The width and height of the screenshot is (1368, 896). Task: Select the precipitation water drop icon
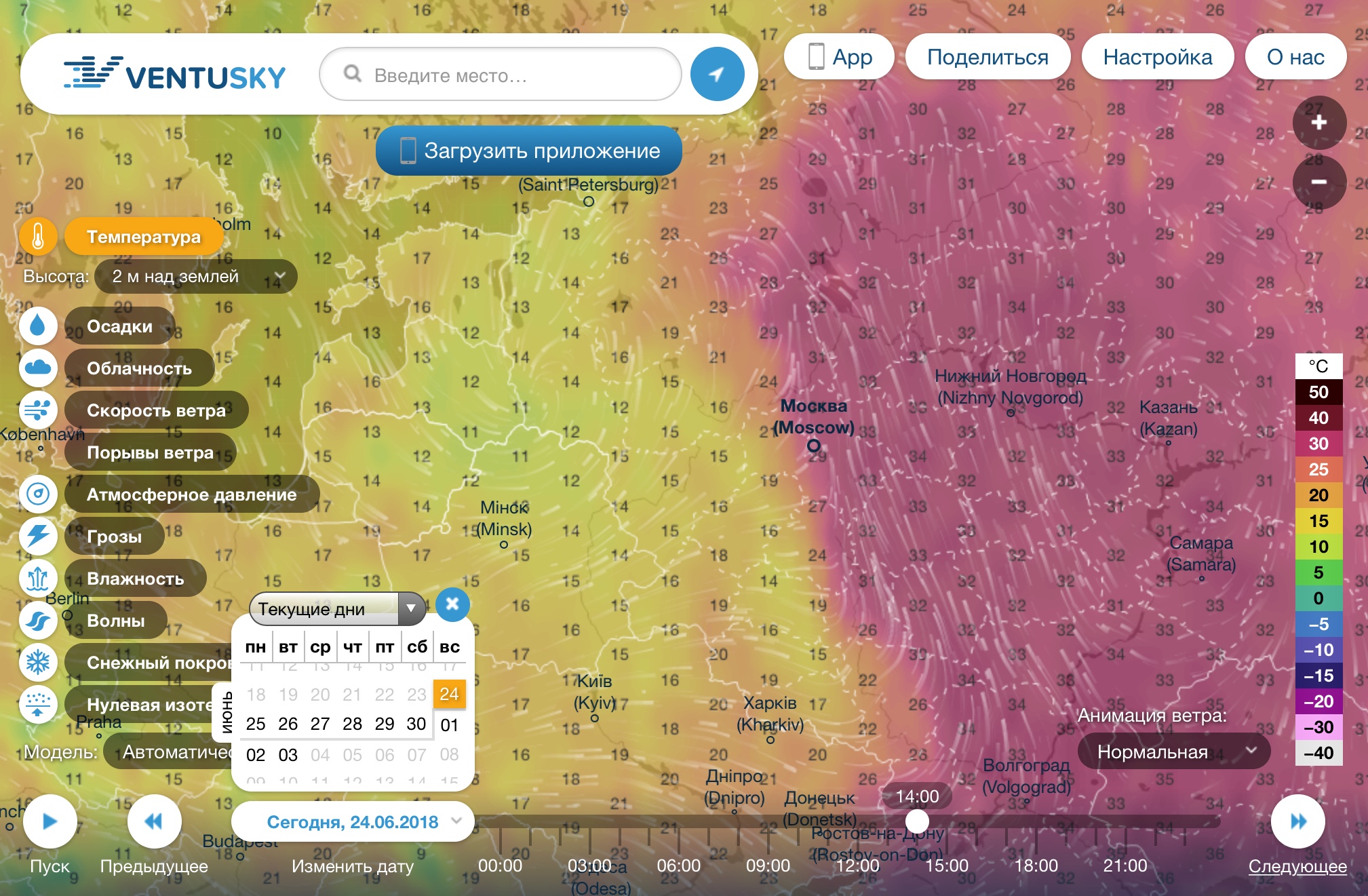click(38, 326)
